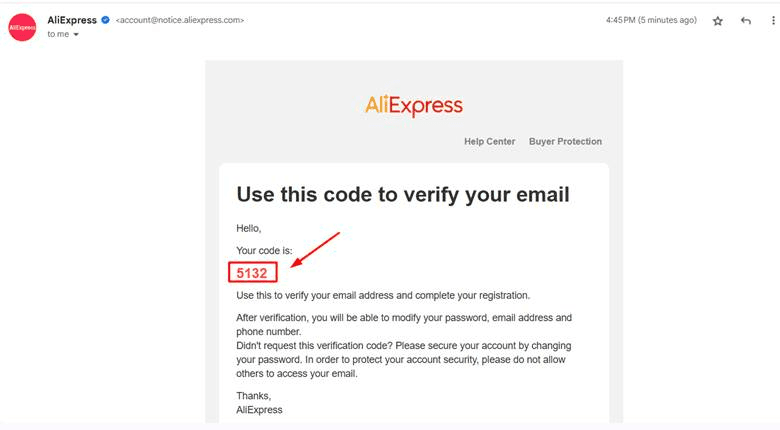Click the 'Your code is:' line
780x430 pixels.
pos(264,250)
